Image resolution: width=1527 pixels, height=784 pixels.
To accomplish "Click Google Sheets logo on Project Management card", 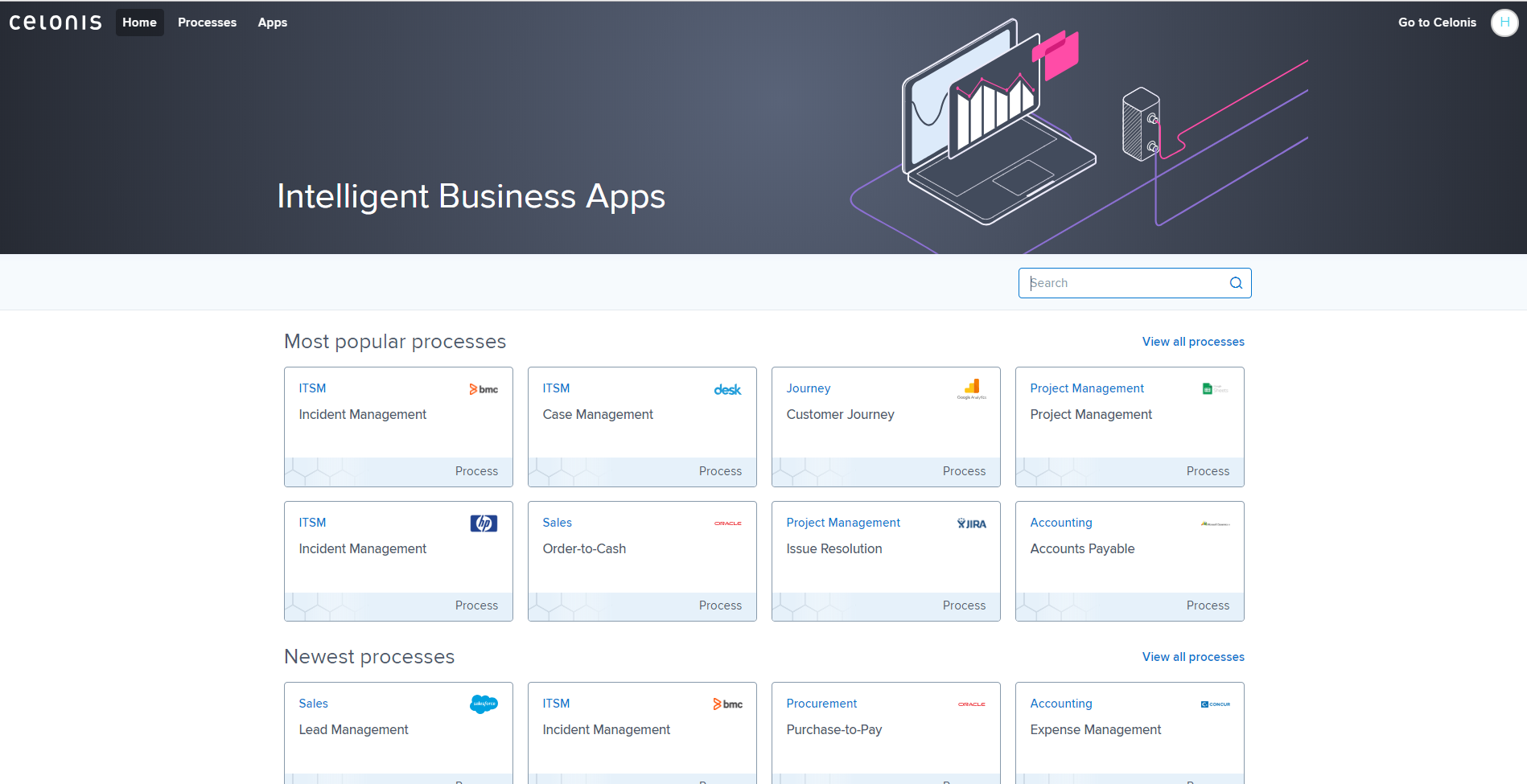I will (x=1215, y=389).
